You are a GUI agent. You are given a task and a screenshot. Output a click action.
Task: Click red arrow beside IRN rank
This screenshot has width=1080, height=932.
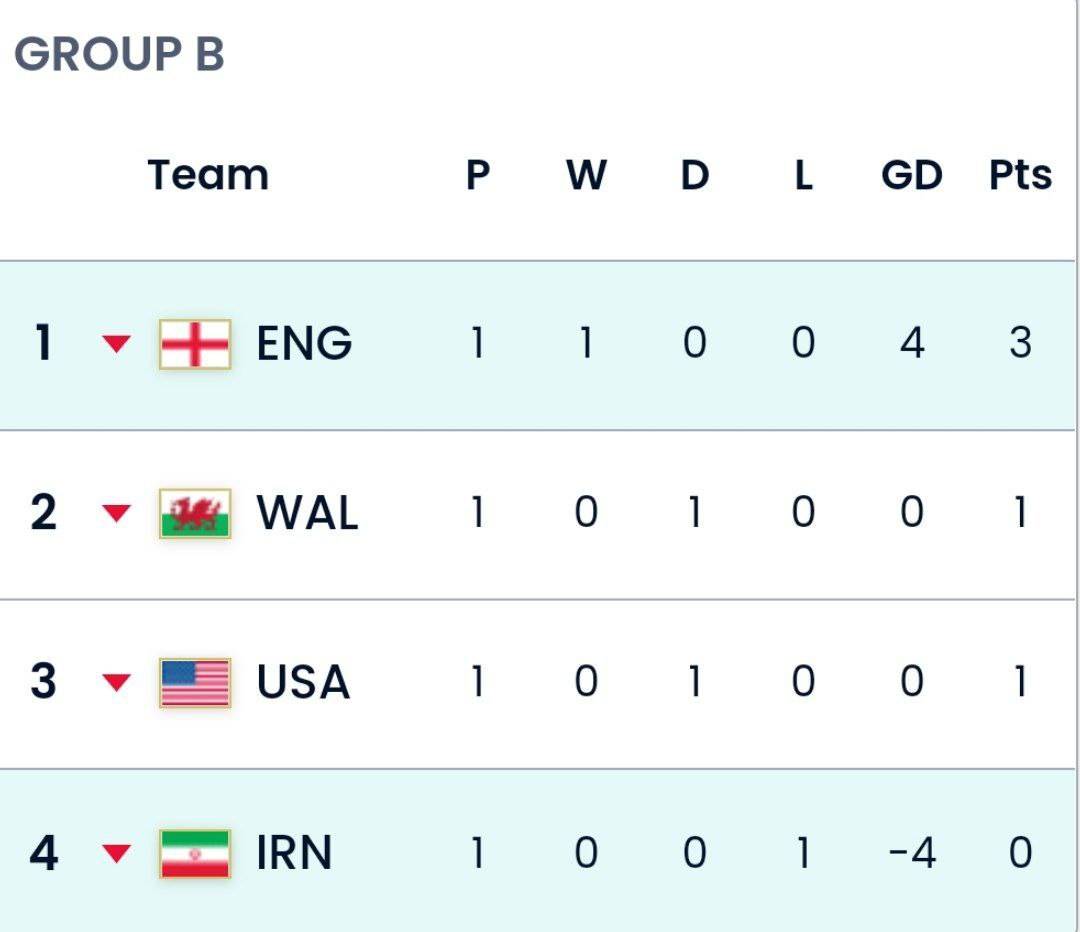(116, 853)
